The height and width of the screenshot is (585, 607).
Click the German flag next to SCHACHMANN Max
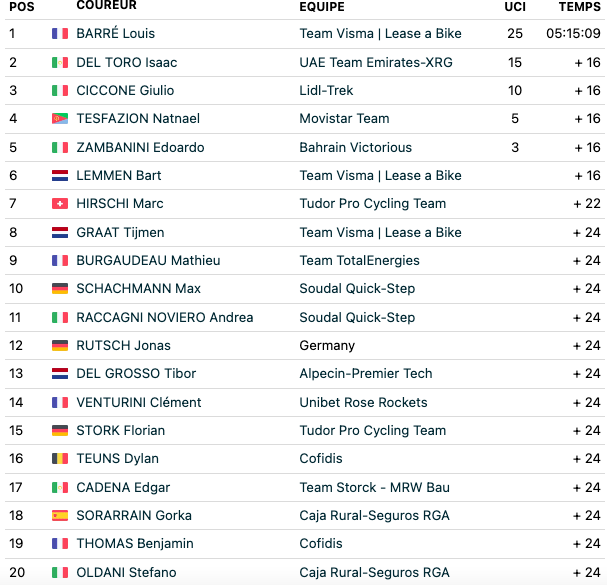(60, 288)
